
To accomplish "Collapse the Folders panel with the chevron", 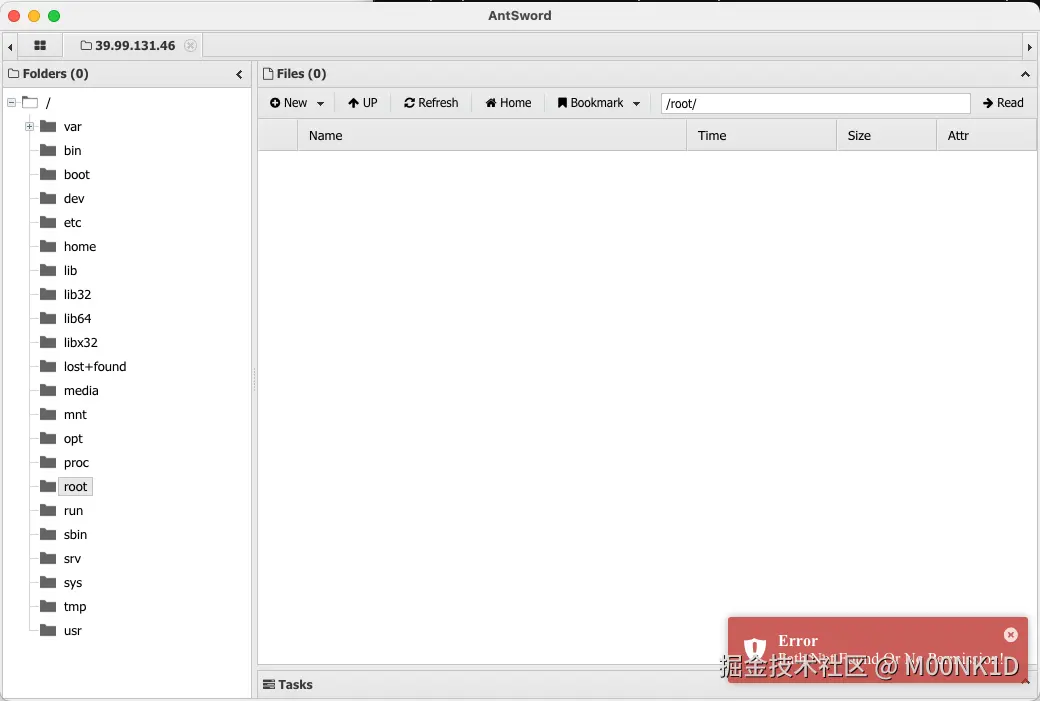I will pos(239,74).
